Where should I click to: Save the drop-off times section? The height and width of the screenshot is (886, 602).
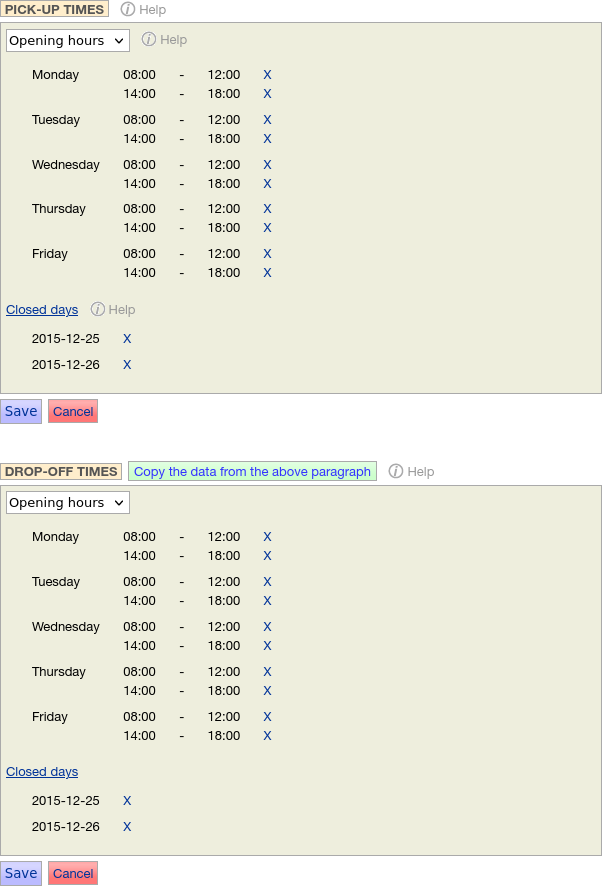click(x=21, y=874)
